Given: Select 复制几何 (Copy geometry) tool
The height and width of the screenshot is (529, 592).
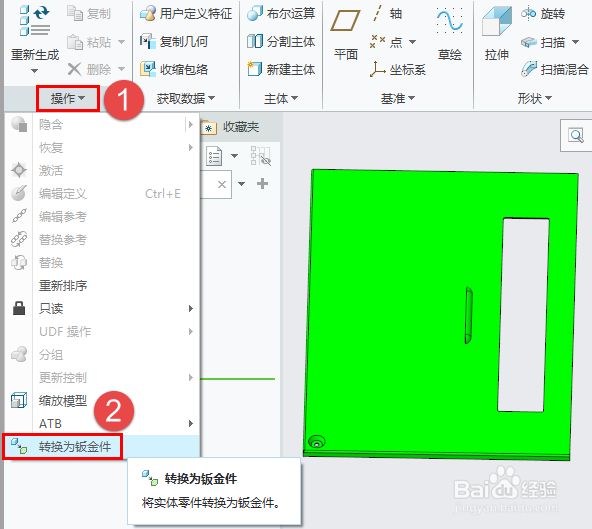Looking at the screenshot, I should tap(174, 42).
